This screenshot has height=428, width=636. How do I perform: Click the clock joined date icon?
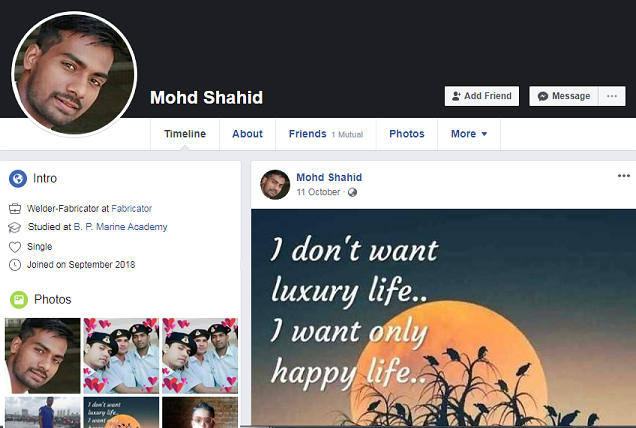point(15,265)
